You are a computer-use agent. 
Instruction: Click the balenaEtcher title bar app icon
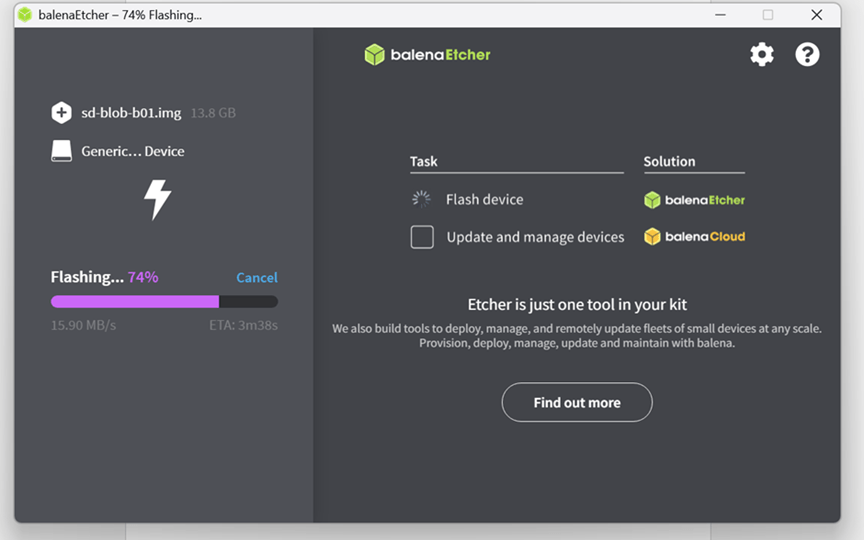click(x=25, y=15)
